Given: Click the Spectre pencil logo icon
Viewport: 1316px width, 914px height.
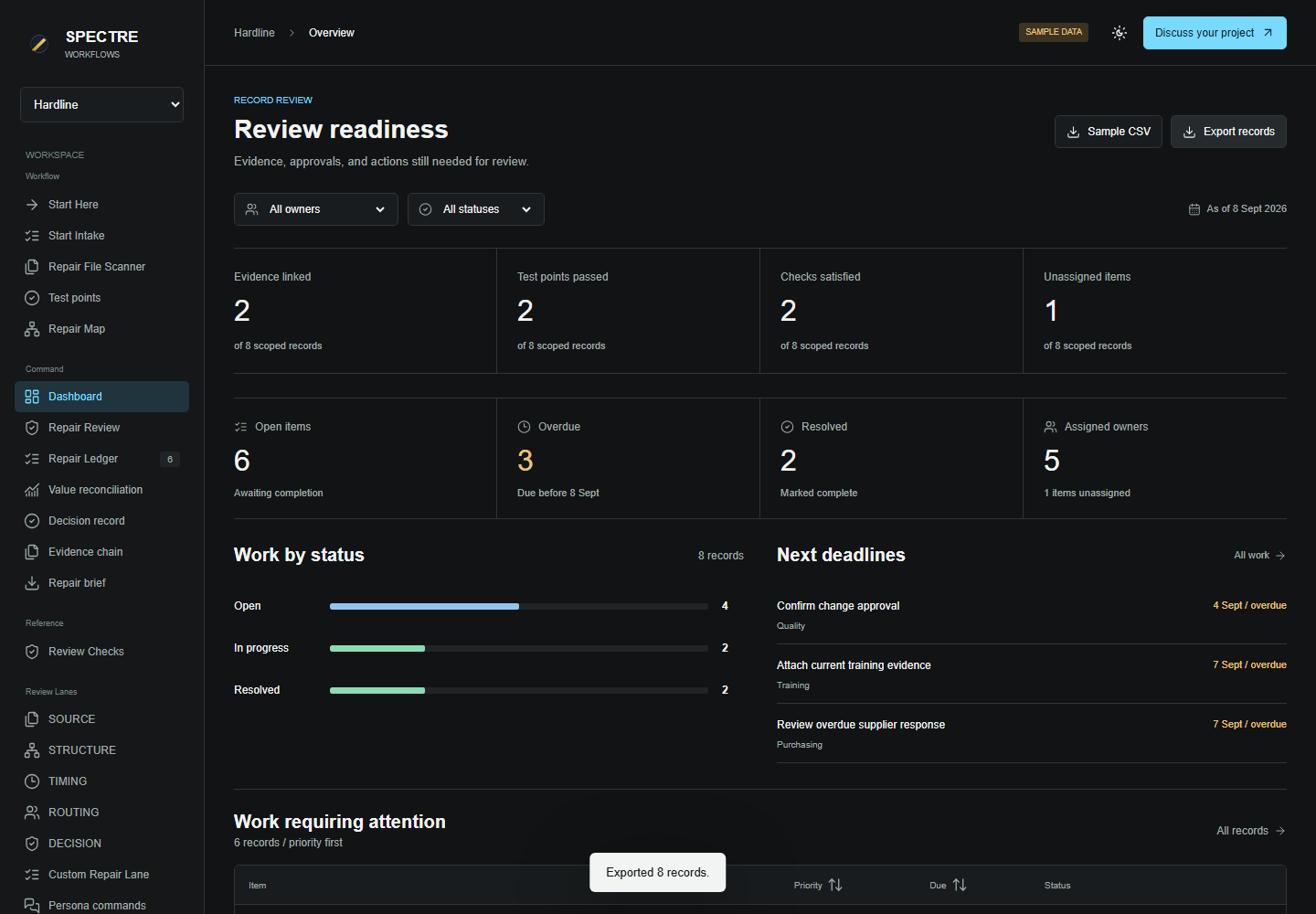Looking at the screenshot, I should click(38, 43).
